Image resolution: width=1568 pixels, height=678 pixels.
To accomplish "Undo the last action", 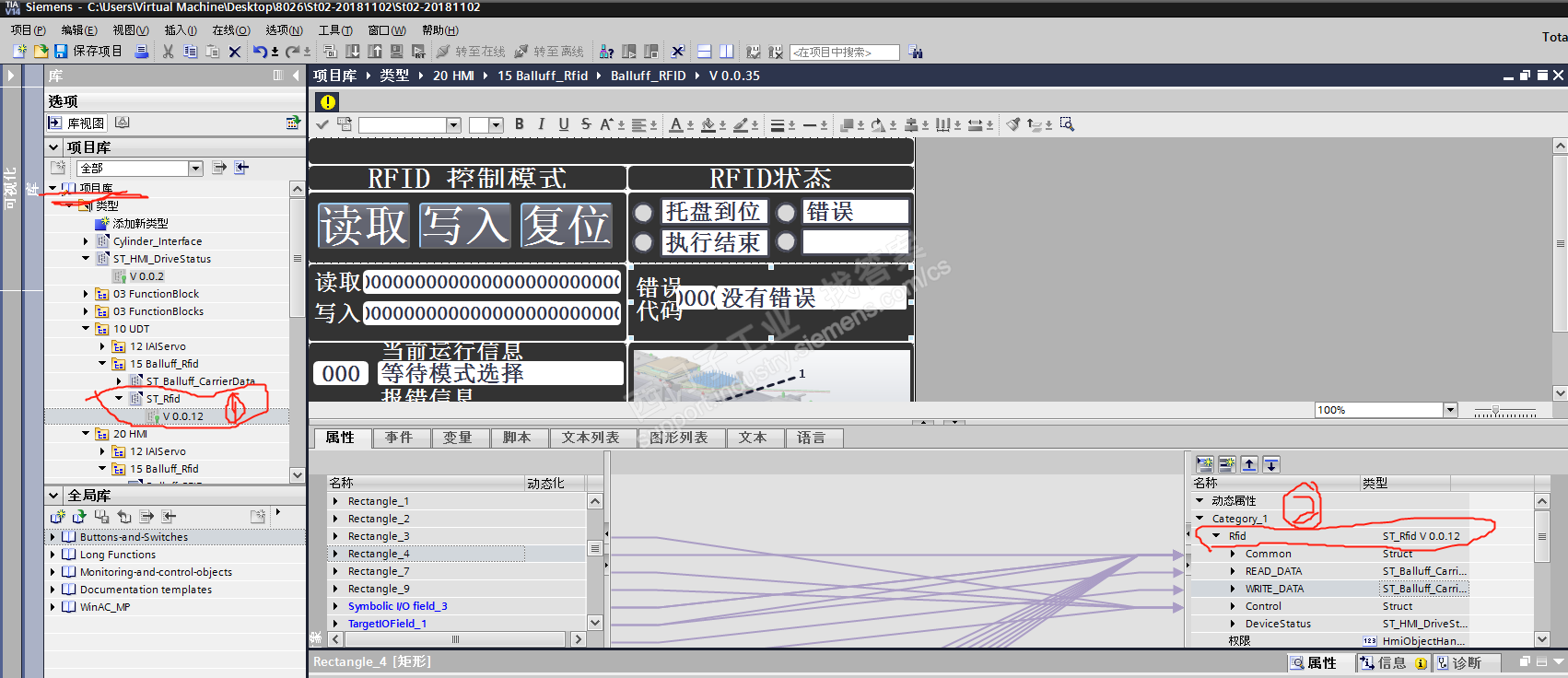I will (260, 52).
